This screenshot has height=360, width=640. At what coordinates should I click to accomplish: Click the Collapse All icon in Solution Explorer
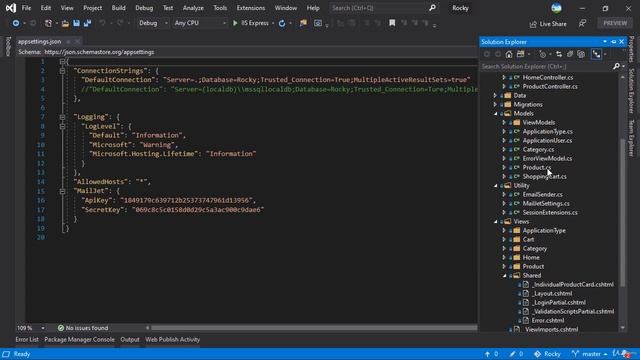[570, 54]
